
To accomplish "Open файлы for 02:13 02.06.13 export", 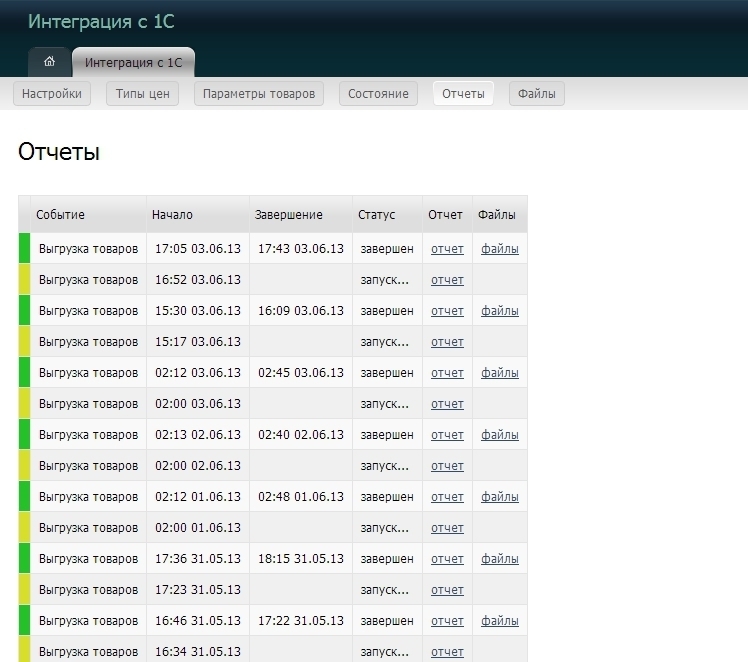I will pos(500,434).
